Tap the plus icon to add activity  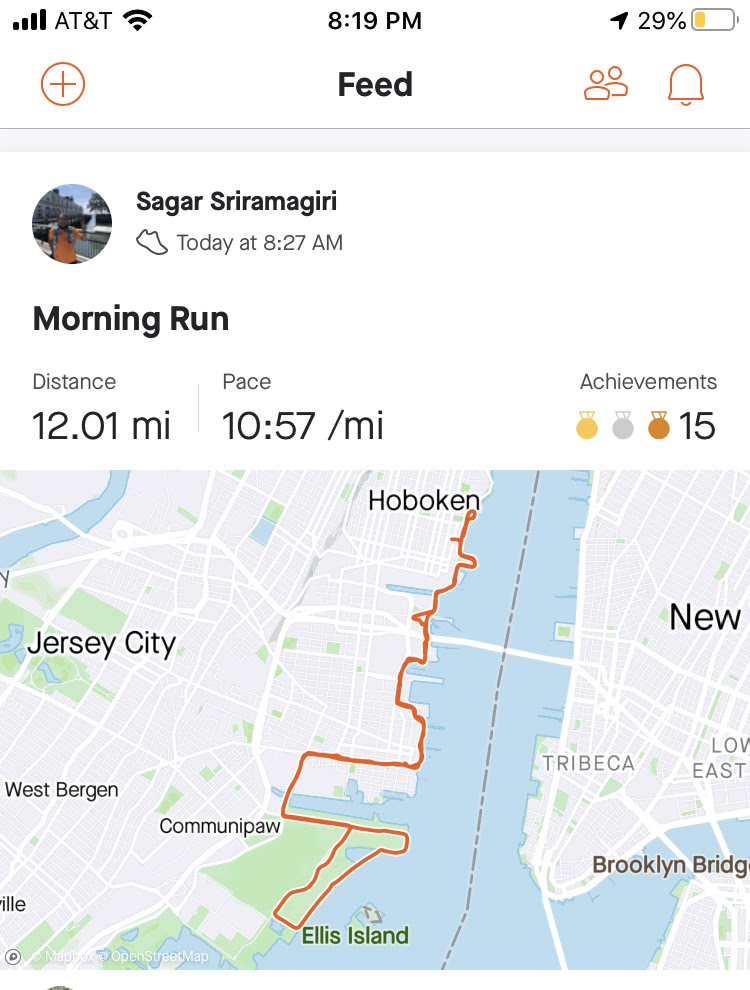tap(63, 84)
